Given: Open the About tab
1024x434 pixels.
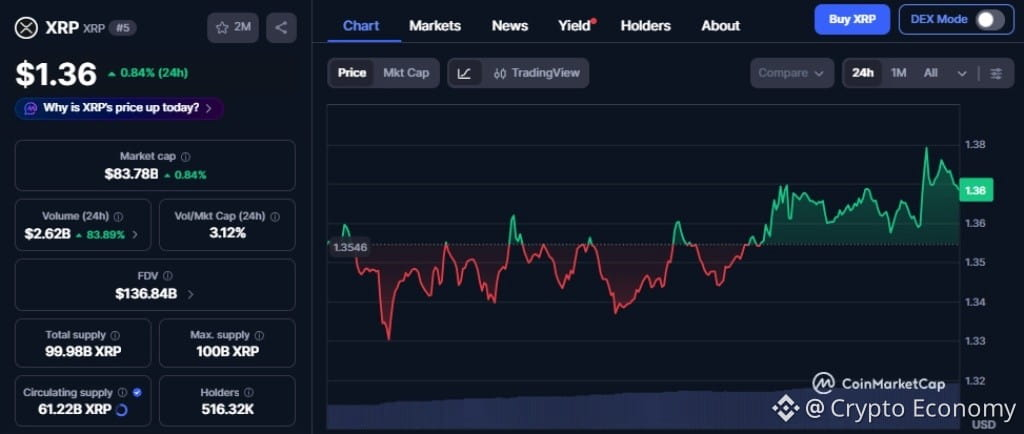Looking at the screenshot, I should [x=720, y=26].
